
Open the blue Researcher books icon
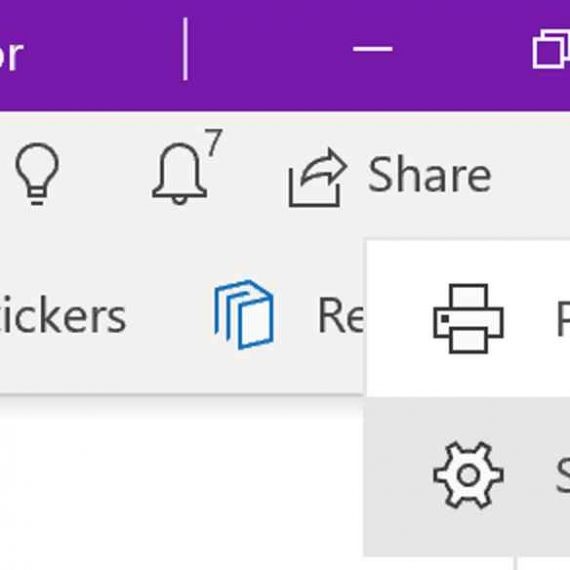click(x=244, y=315)
